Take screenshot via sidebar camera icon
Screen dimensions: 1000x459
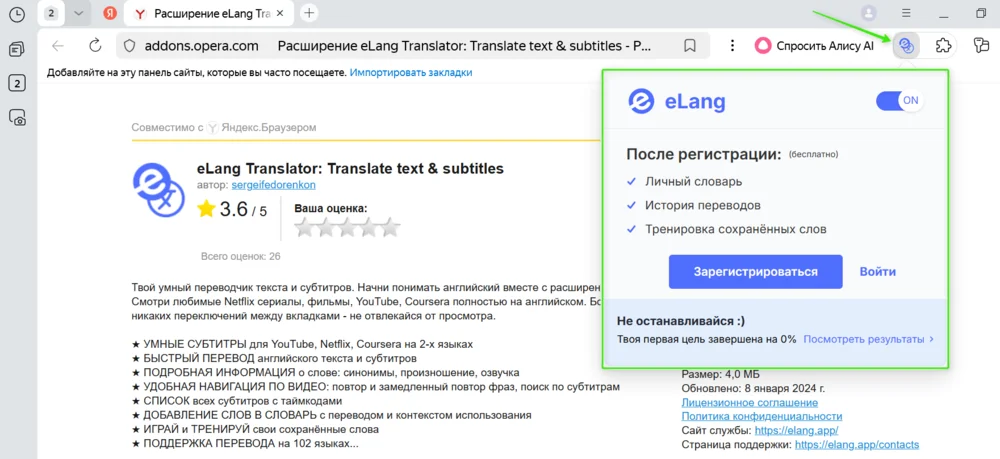pos(17,117)
